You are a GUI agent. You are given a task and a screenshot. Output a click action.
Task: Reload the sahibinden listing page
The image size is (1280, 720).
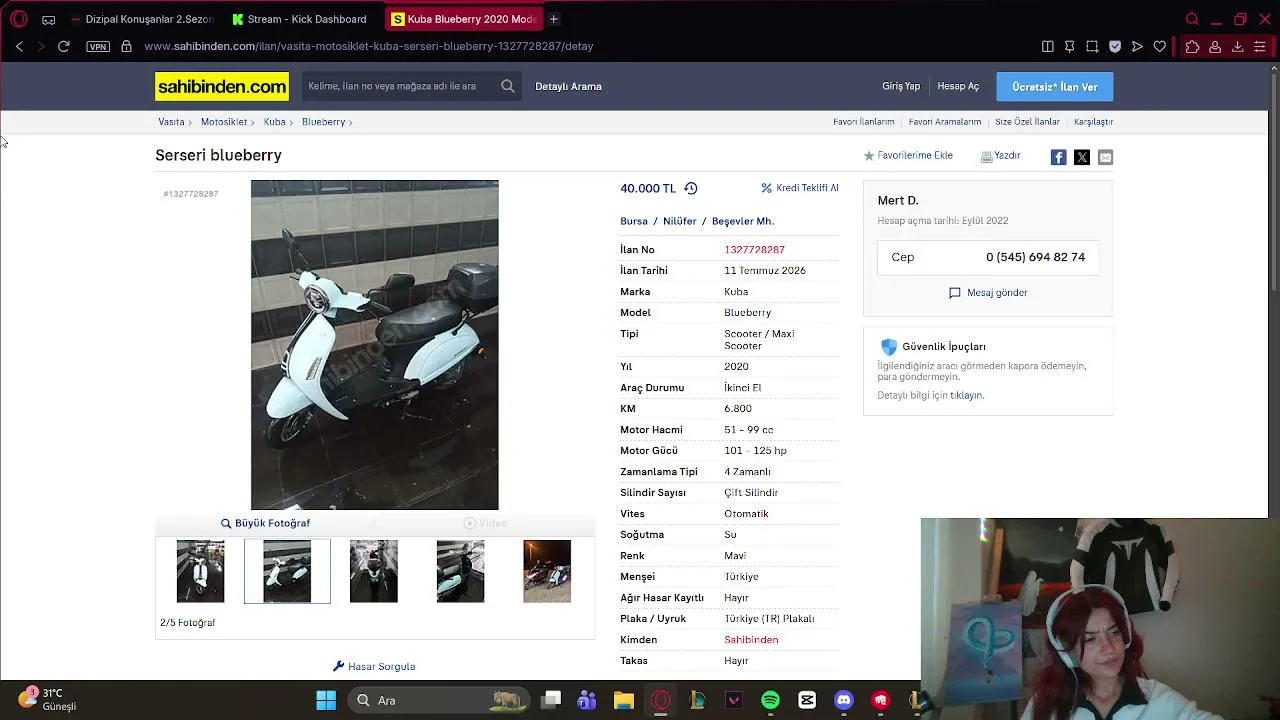(x=63, y=46)
